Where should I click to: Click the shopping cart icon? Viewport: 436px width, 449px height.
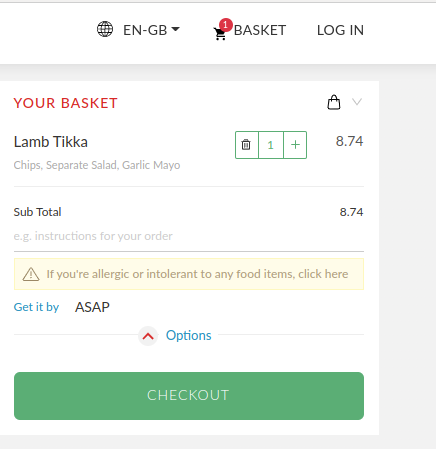tap(220, 34)
